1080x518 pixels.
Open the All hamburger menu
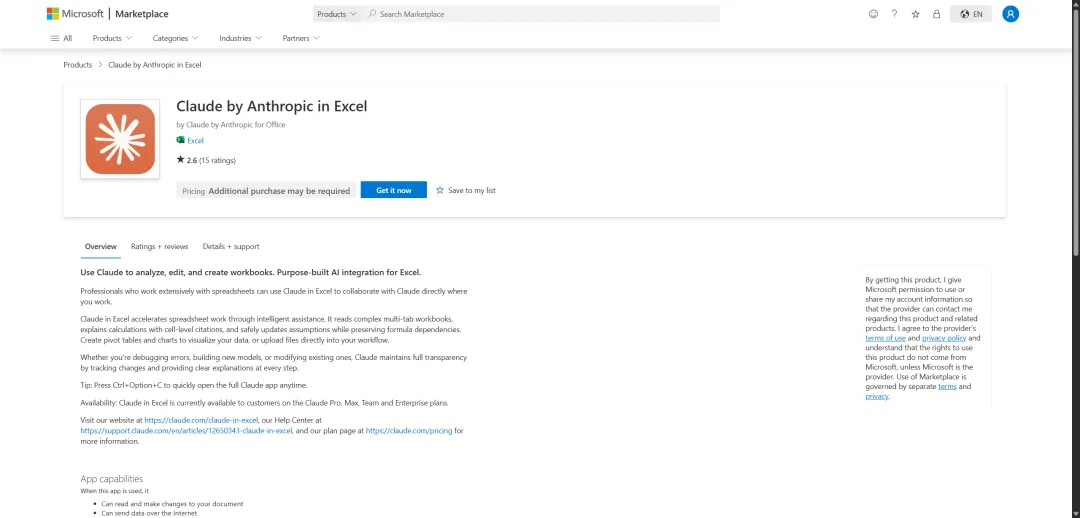click(61, 39)
